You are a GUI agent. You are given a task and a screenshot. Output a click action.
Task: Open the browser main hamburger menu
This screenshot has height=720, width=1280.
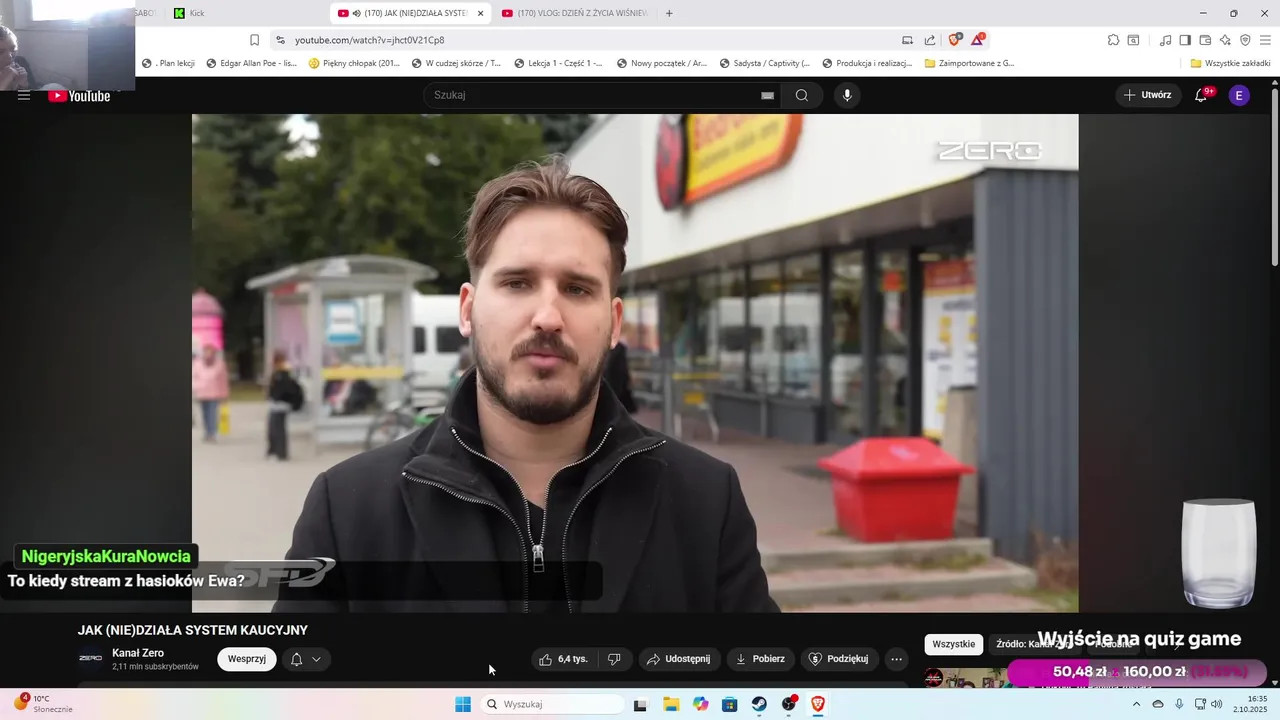pos(1265,40)
